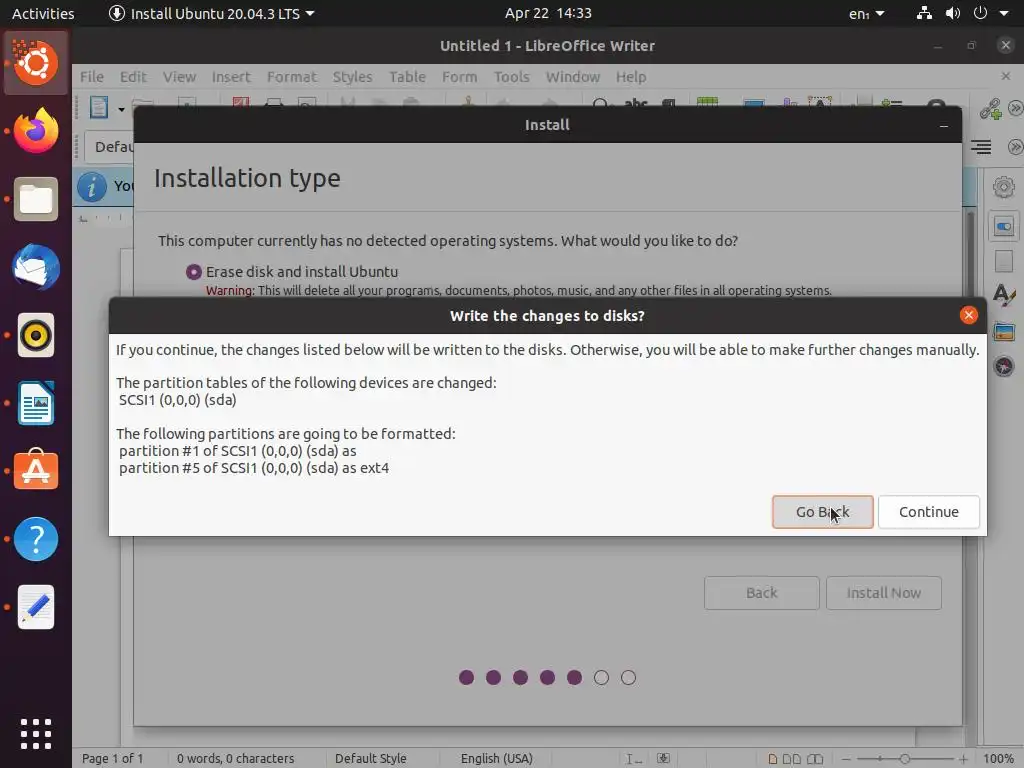1024x768 pixels.
Task: Open the Install Ubuntu 20.04.3 LTS app menu
Action: pyautogui.click(x=212, y=13)
